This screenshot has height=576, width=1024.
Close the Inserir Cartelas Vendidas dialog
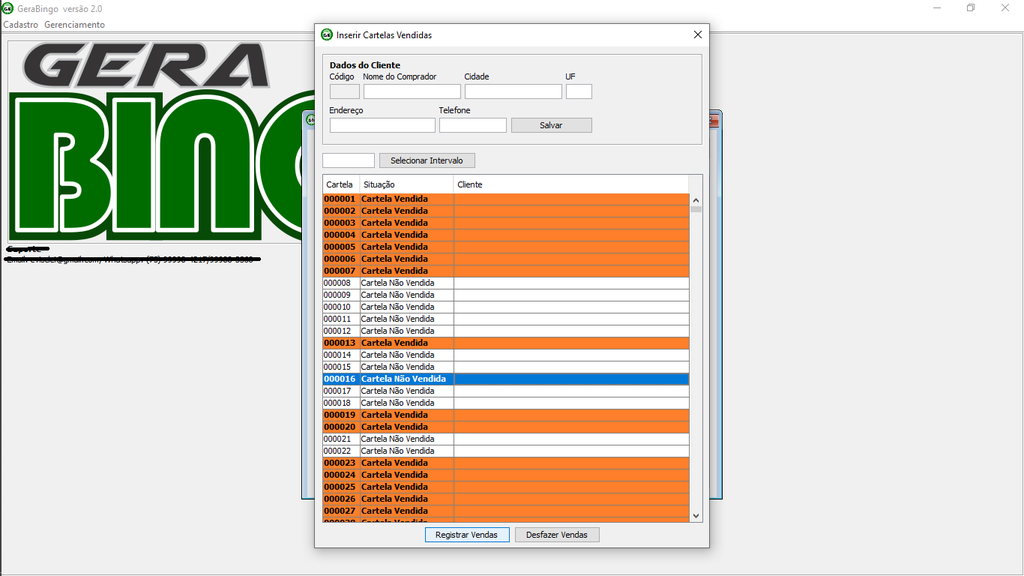(697, 35)
